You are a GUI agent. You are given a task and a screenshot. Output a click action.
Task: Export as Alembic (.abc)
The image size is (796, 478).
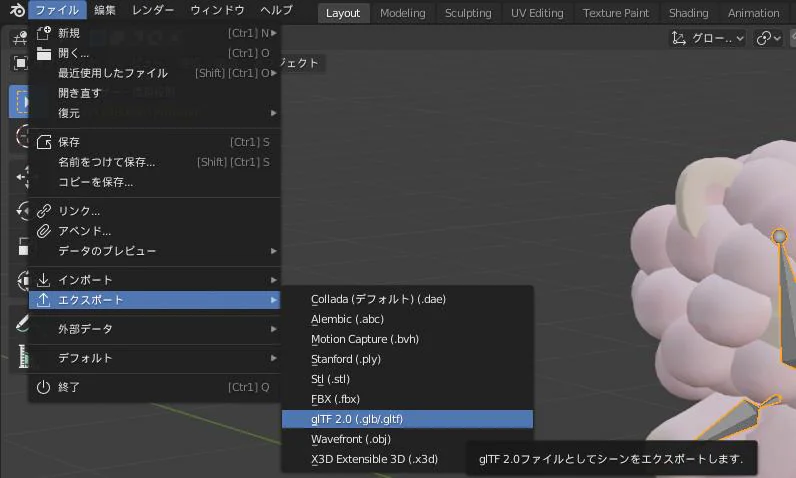pyautogui.click(x=408, y=319)
